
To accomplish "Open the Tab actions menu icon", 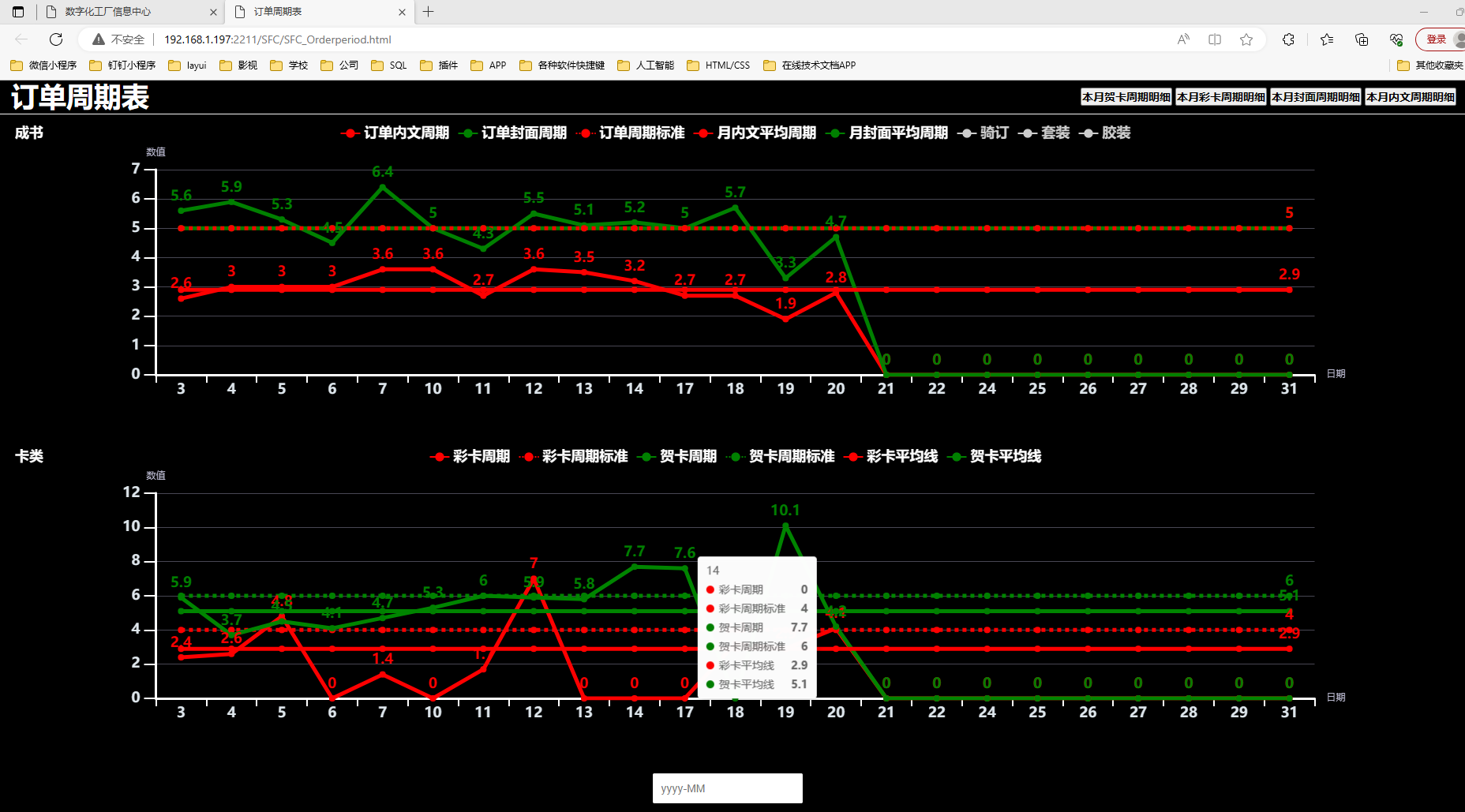I will 18,12.
